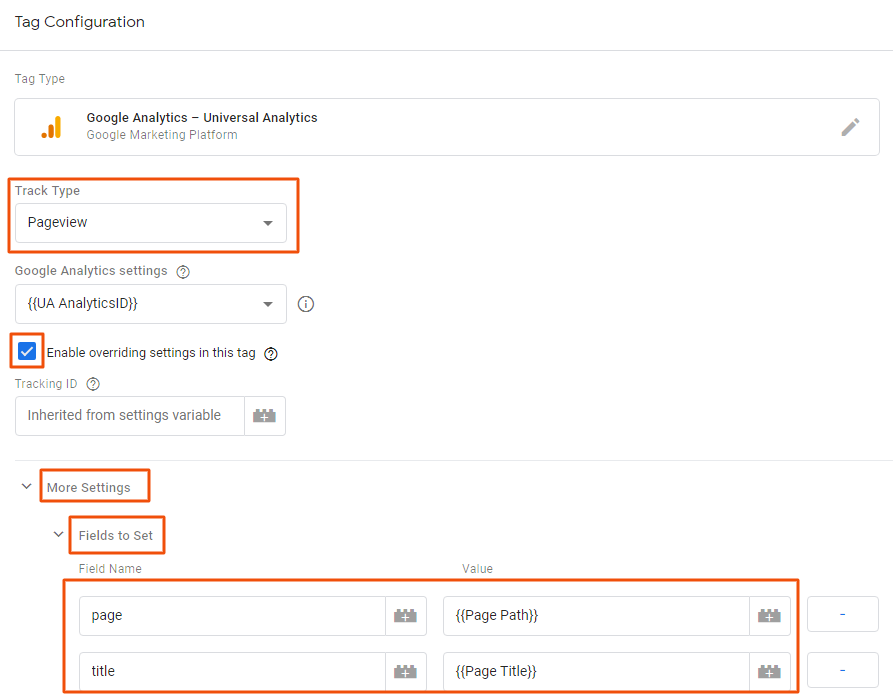Click the Tracking ID input field

[130, 416]
